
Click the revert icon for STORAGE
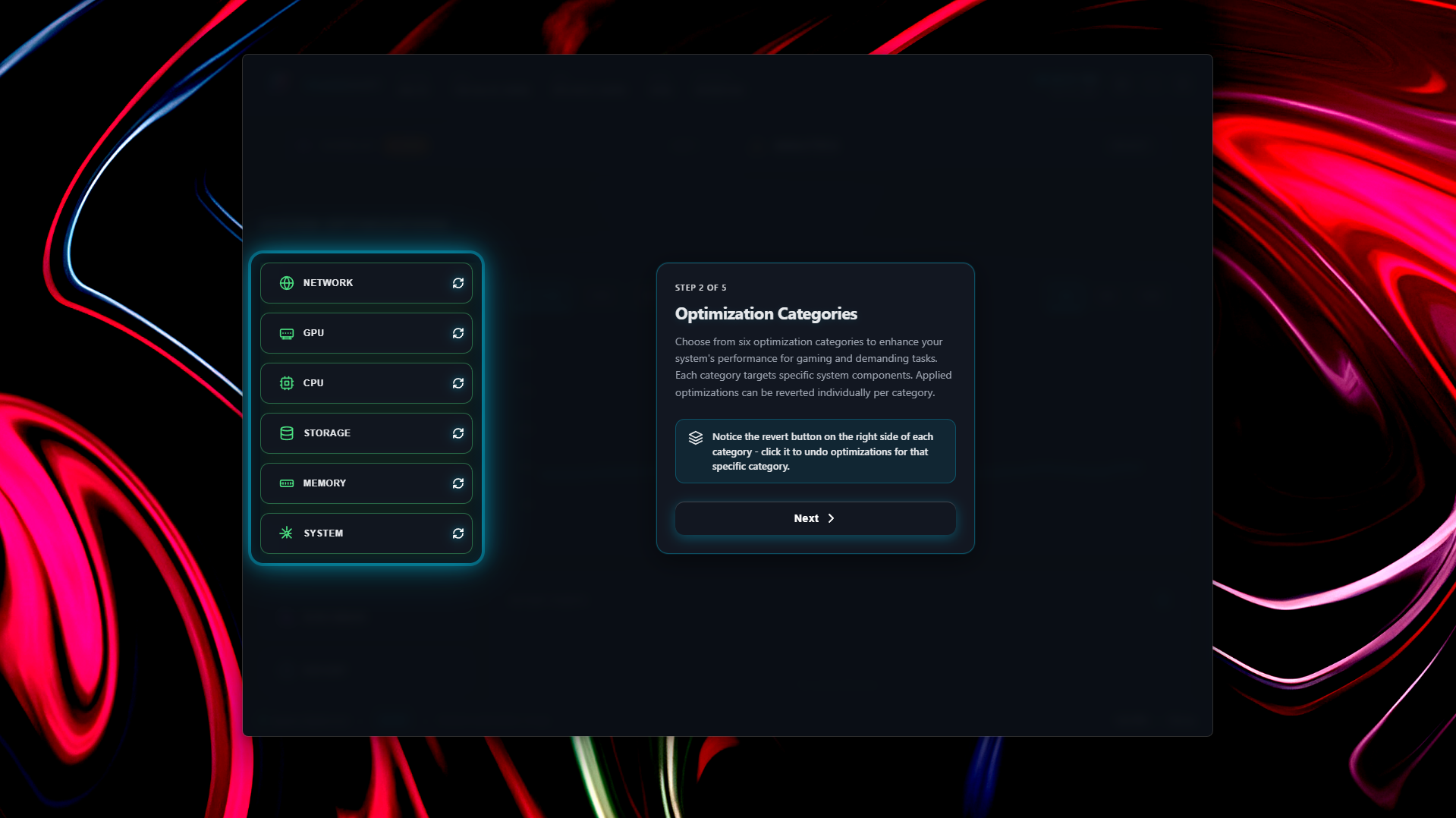click(458, 433)
